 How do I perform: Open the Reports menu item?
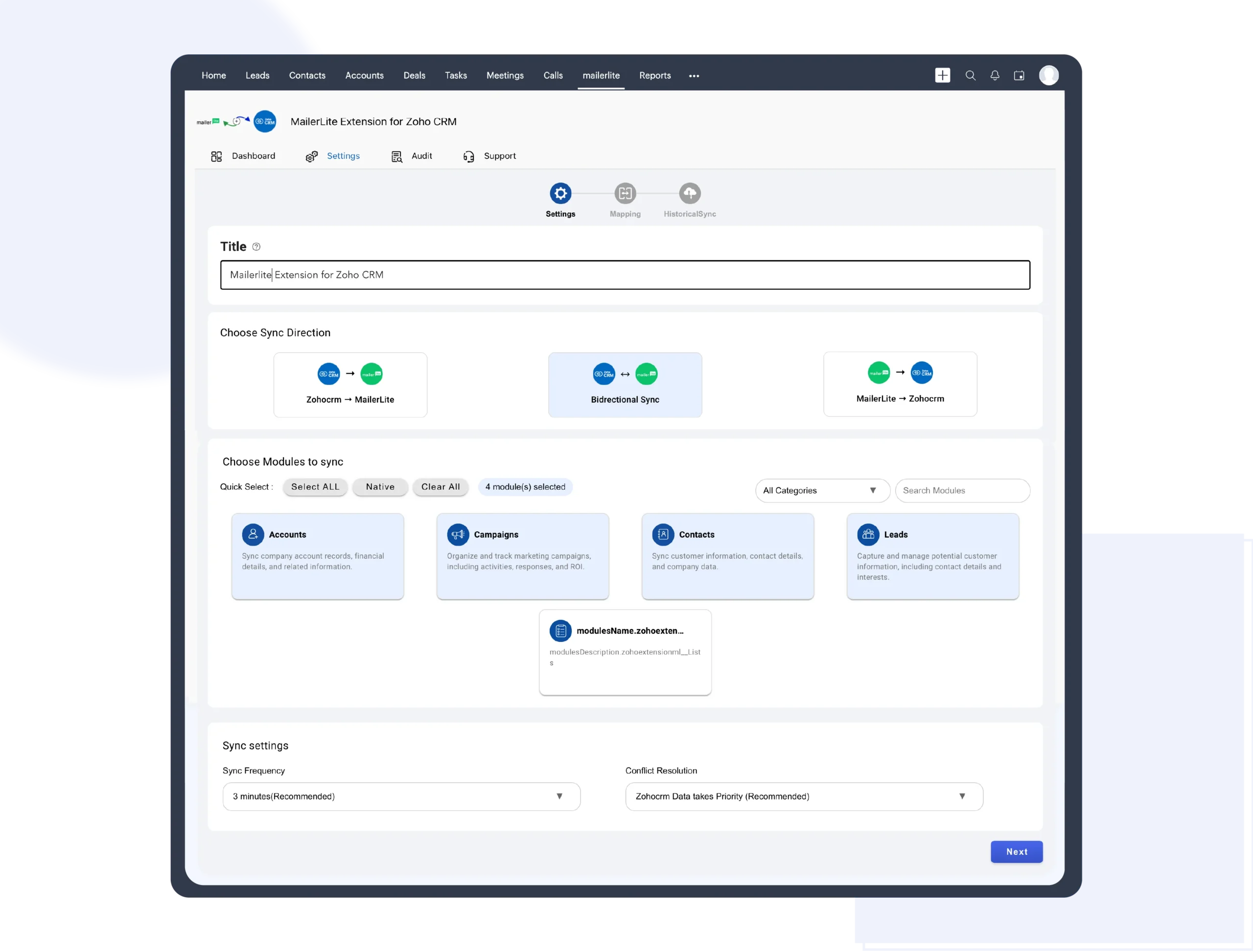coord(655,75)
